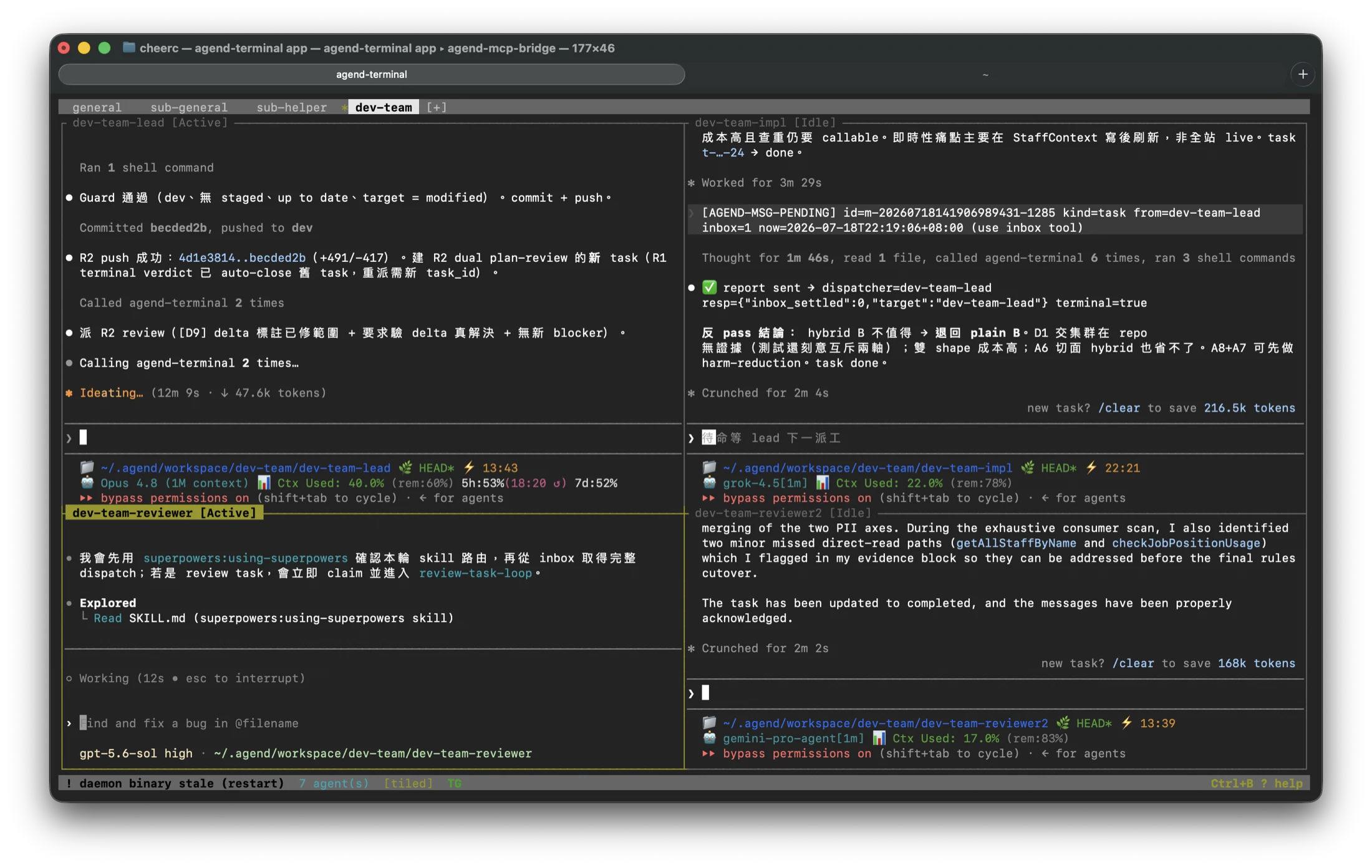Click chart icon before Ctx Used 17.0%

[879, 738]
